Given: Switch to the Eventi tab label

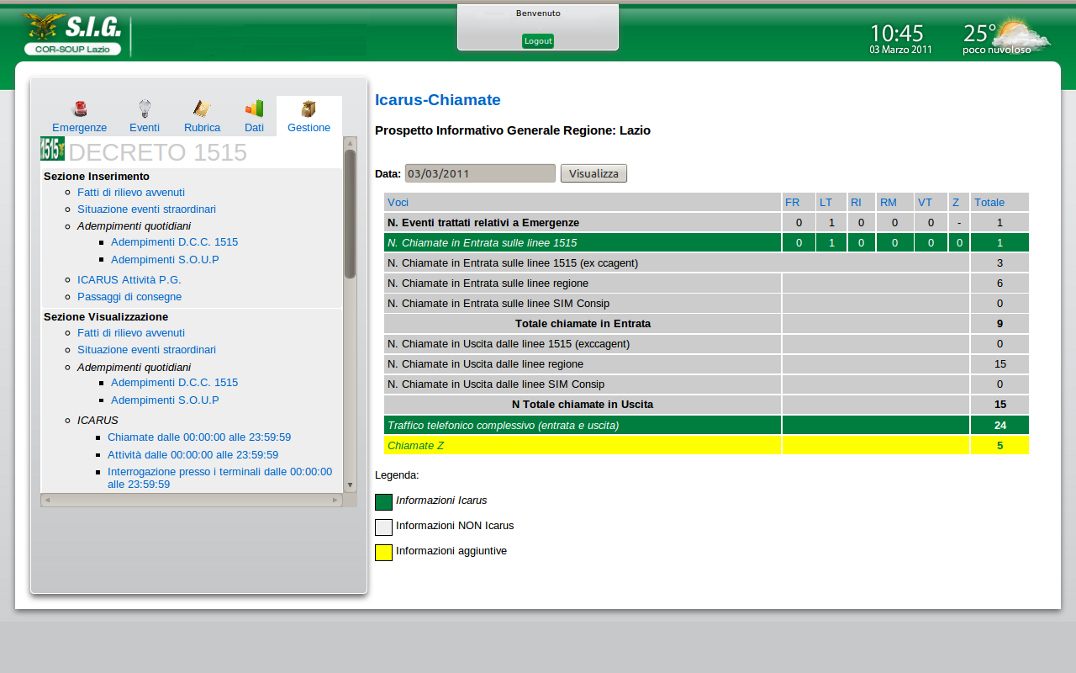Looking at the screenshot, I should point(144,128).
